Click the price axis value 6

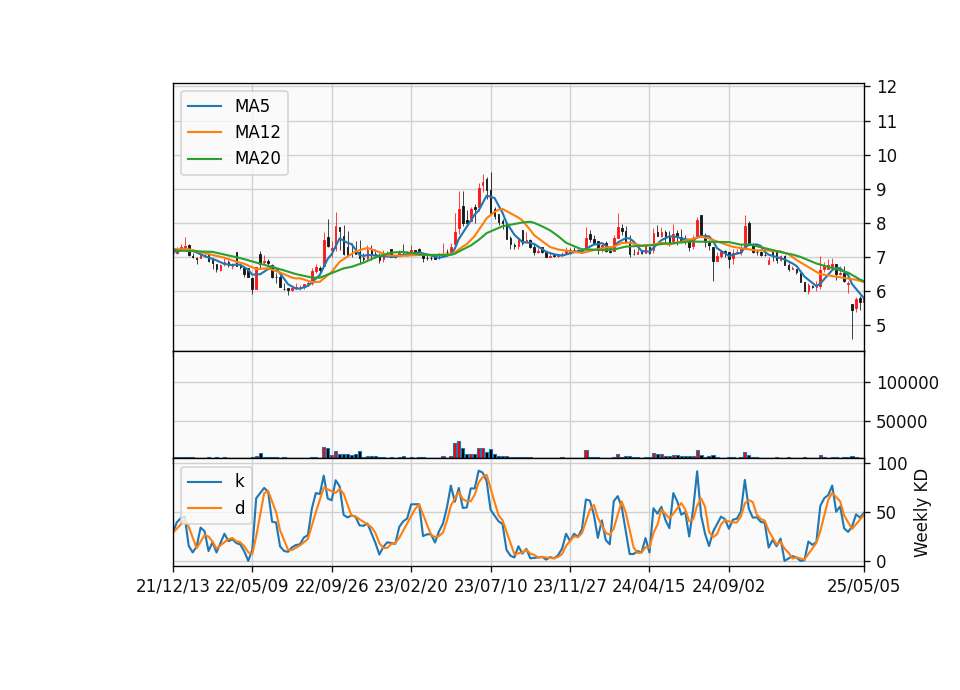(882, 292)
